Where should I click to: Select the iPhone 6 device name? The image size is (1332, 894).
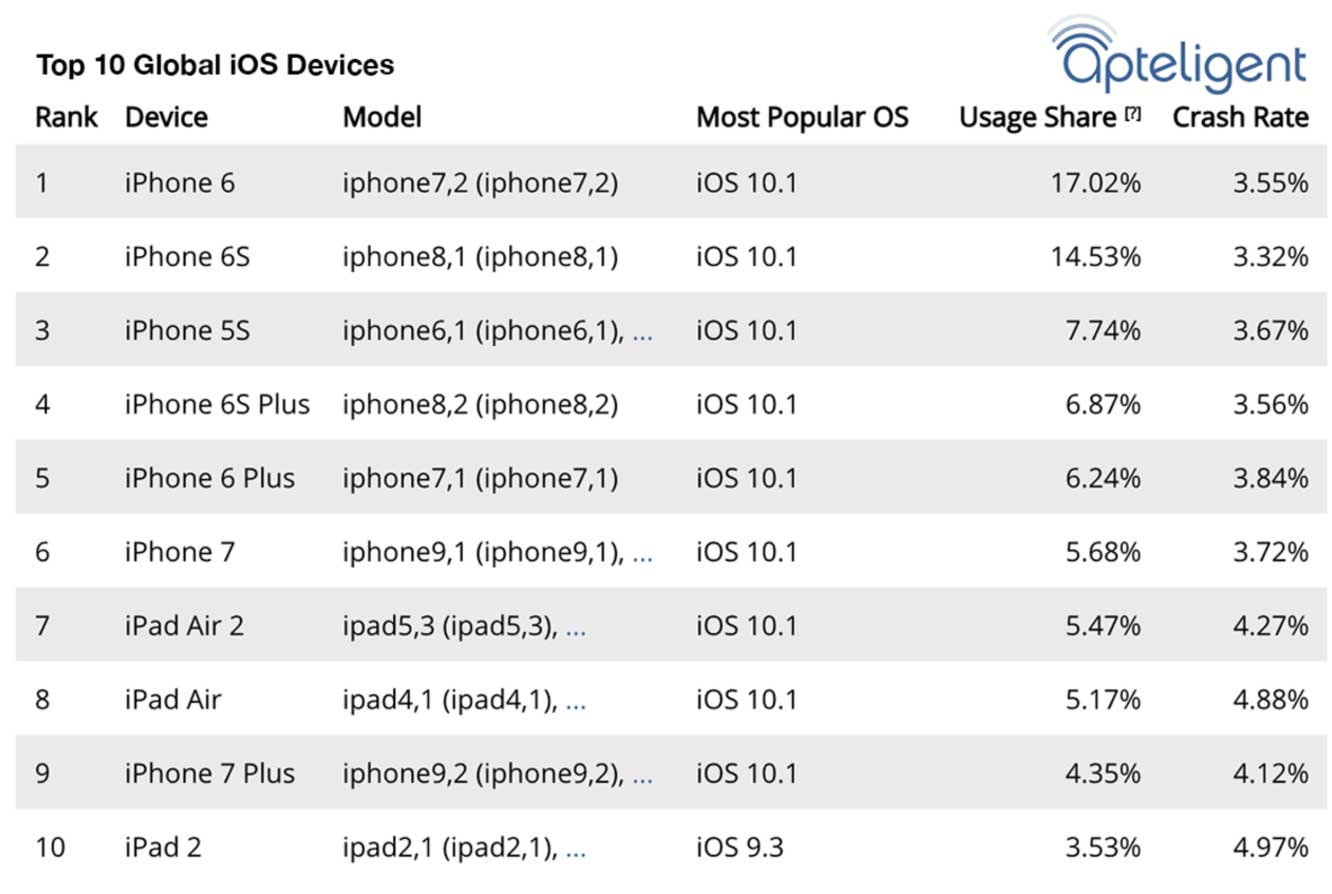point(180,183)
